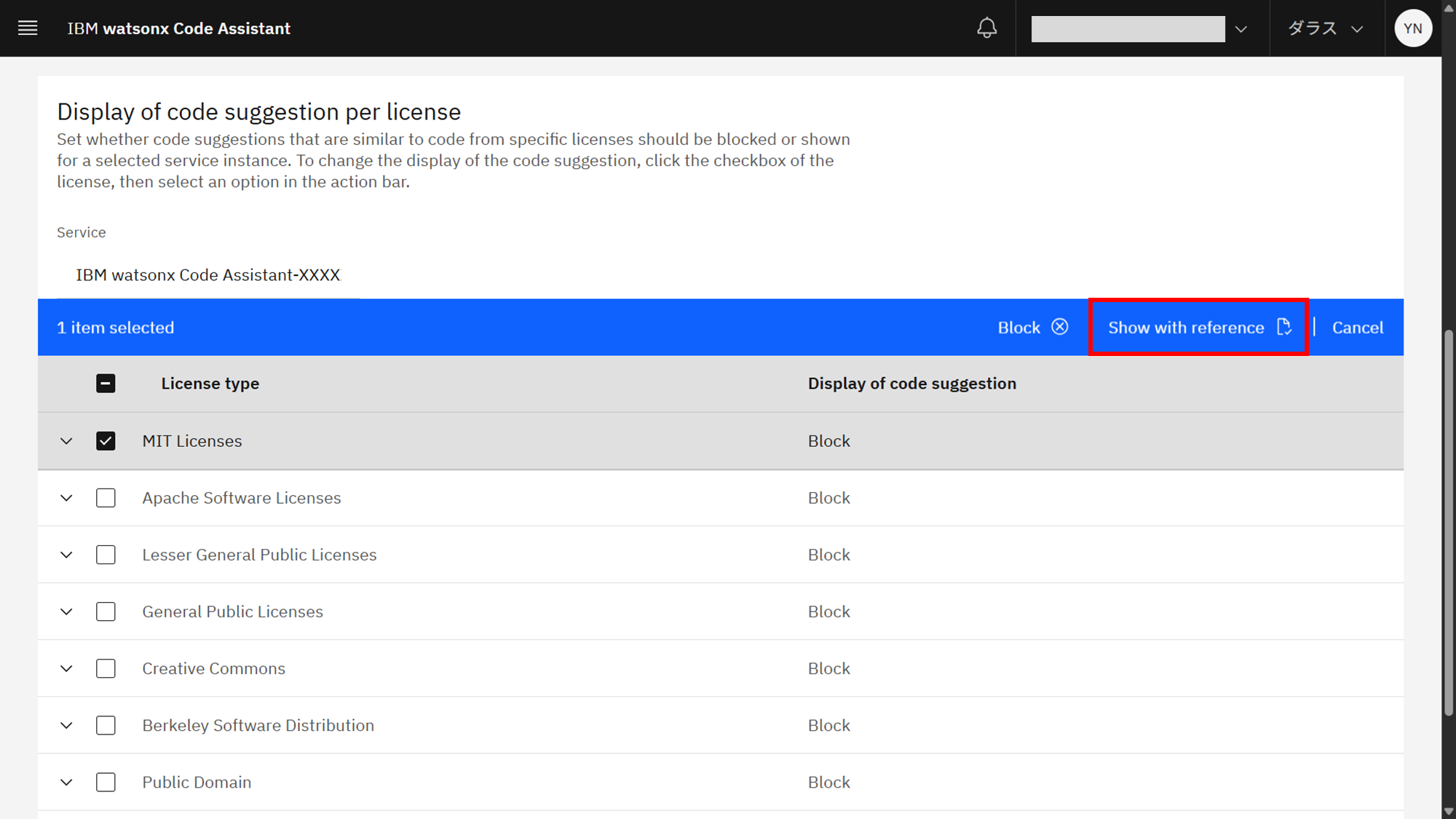This screenshot has width=1456, height=819.
Task: Uncheck the MIT Licenses checkbox
Action: coord(106,441)
